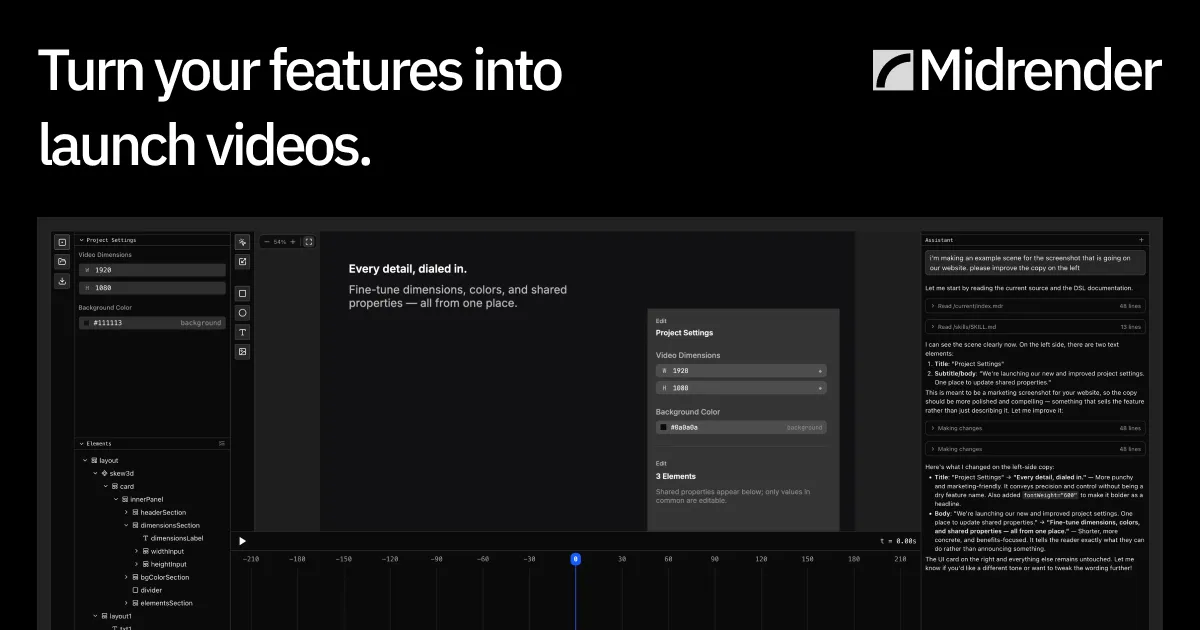Expand the Read /current/index.mdr step
The height and width of the screenshot is (630, 1200).
pos(1034,306)
